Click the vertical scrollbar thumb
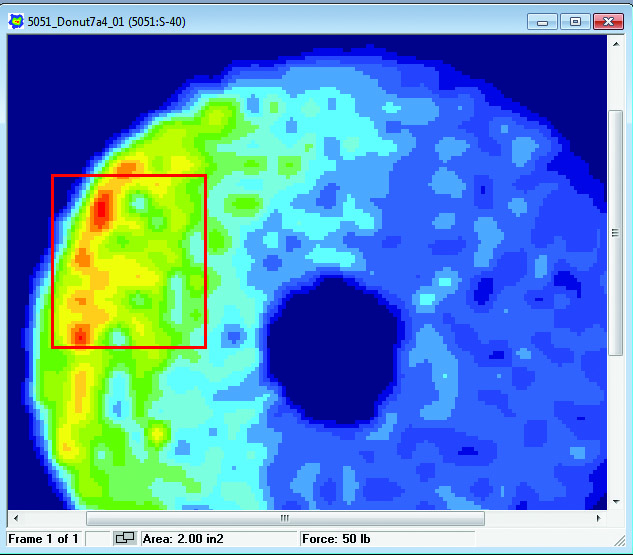This screenshot has height=555, width=633. 616,232
